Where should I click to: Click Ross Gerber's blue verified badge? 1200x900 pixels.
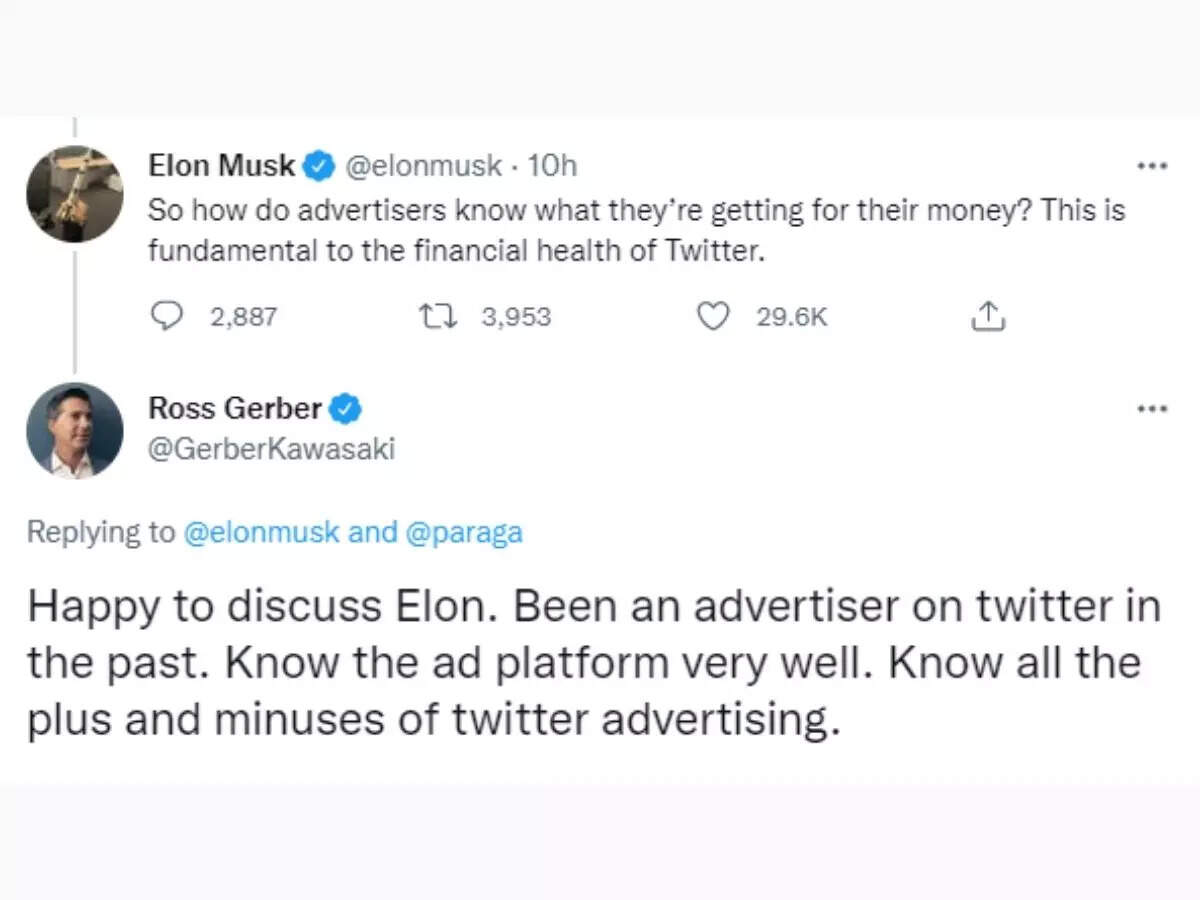pyautogui.click(x=346, y=408)
